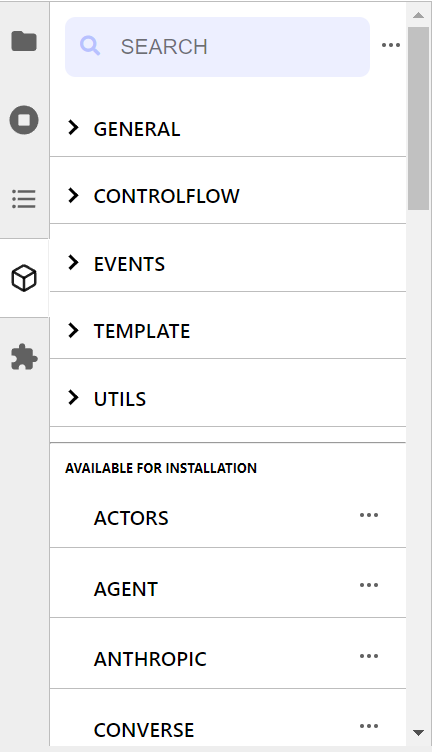This screenshot has height=752, width=432.
Task: Expand the EVENTS category
Action: click(228, 263)
